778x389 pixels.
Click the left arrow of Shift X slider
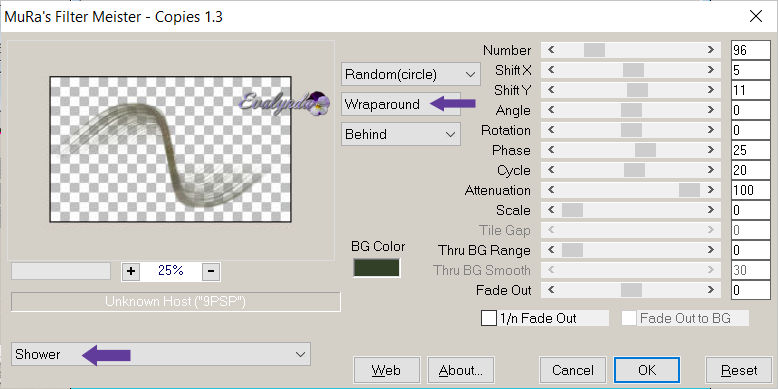pyautogui.click(x=551, y=70)
